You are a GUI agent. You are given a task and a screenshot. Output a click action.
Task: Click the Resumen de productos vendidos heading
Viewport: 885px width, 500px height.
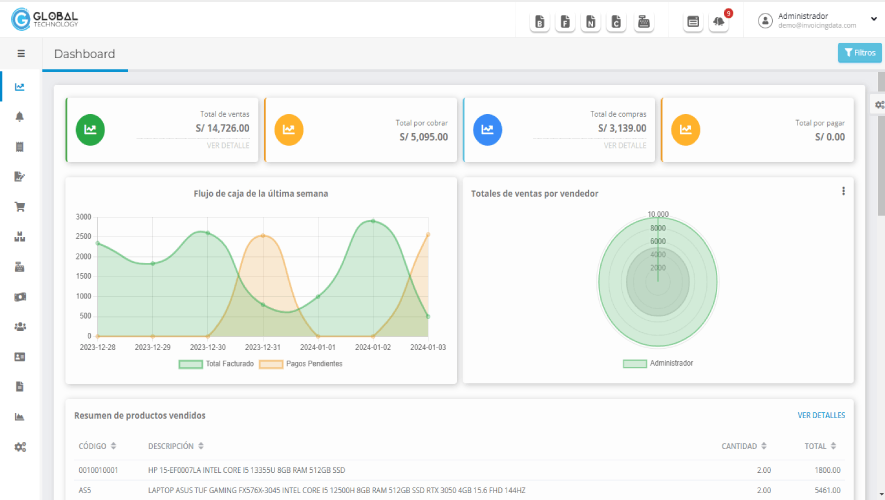tap(140, 415)
